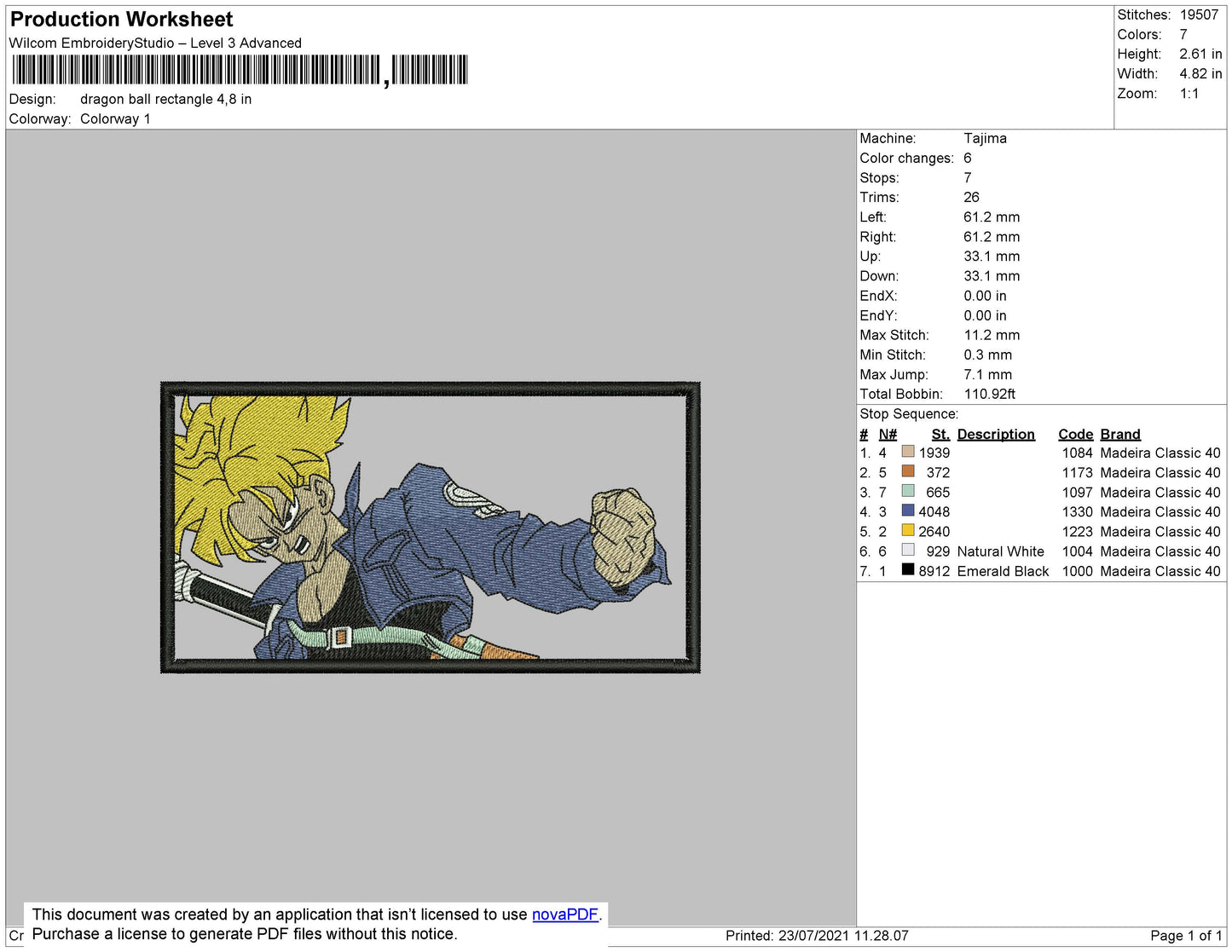Click the 'Colorway 1' value
Image resolution: width=1232 pixels, height=952 pixels.
[115, 119]
